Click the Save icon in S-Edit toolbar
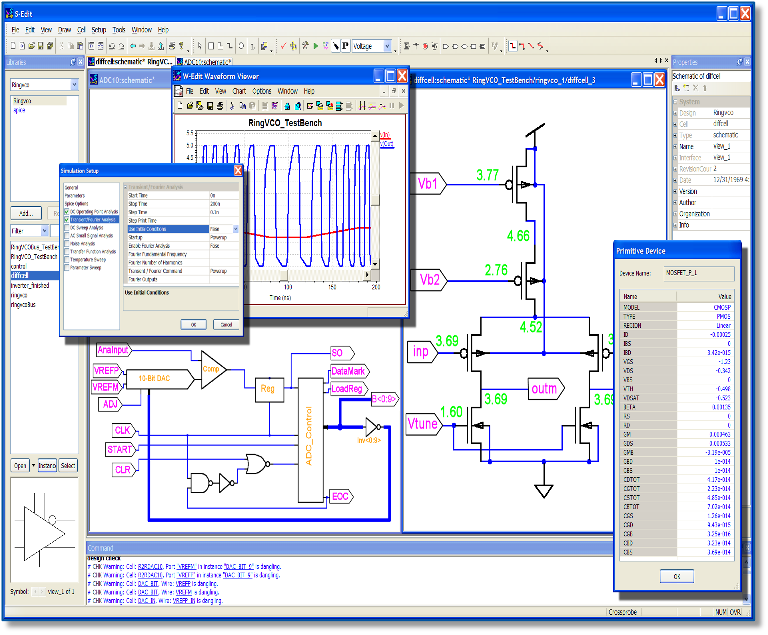 (41, 46)
